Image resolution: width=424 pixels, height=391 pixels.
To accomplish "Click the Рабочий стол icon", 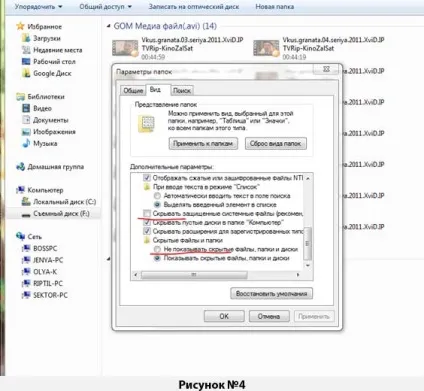I will 26,61.
